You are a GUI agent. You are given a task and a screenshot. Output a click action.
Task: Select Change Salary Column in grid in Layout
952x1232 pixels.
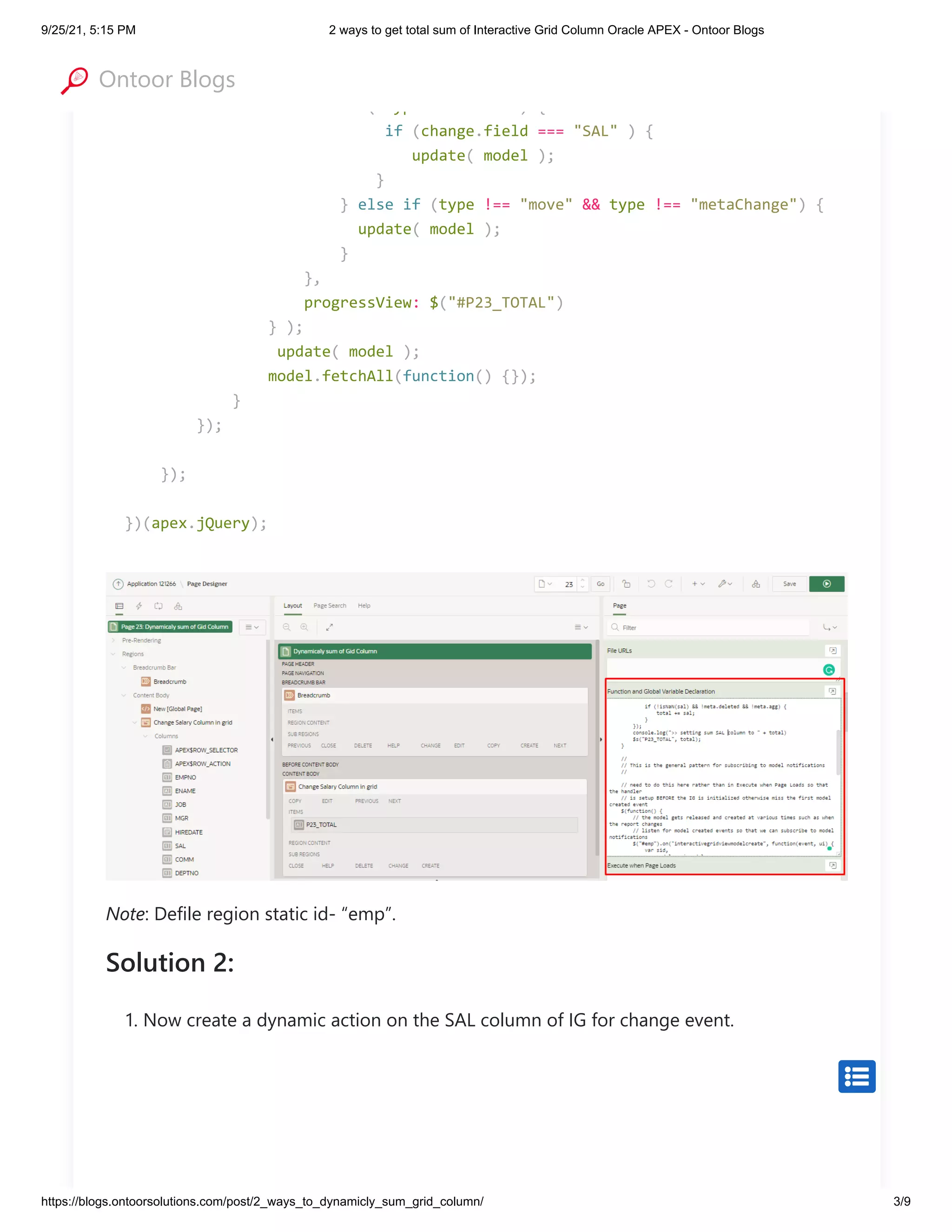(434, 786)
